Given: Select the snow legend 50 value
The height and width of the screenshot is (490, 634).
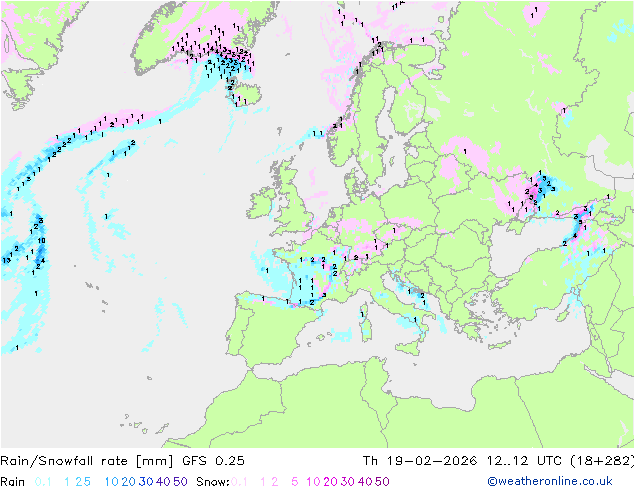Looking at the screenshot, I should [382, 482].
